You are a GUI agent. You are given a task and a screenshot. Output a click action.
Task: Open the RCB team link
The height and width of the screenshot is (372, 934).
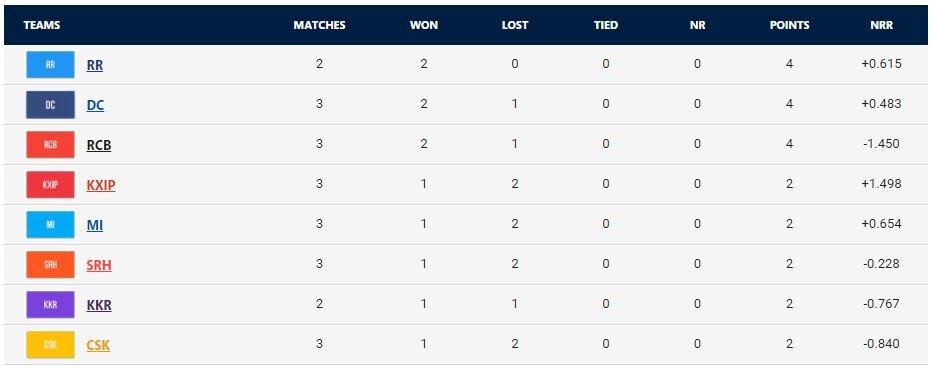click(x=99, y=145)
